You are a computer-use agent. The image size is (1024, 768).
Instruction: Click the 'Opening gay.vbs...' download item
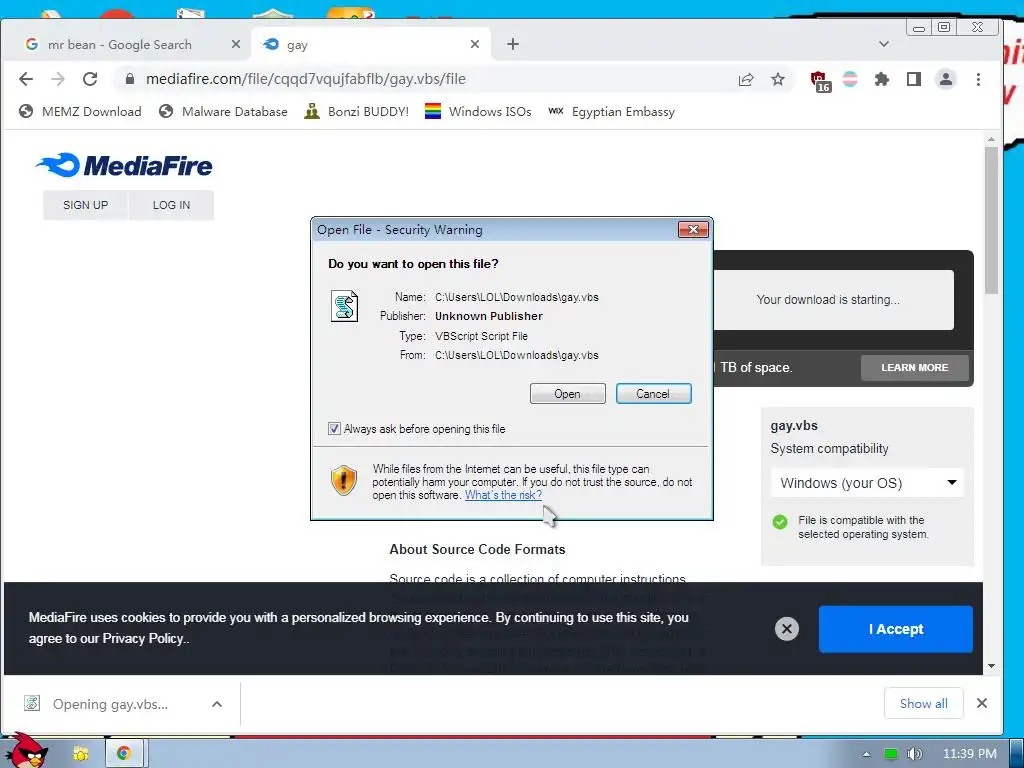[x=110, y=704]
